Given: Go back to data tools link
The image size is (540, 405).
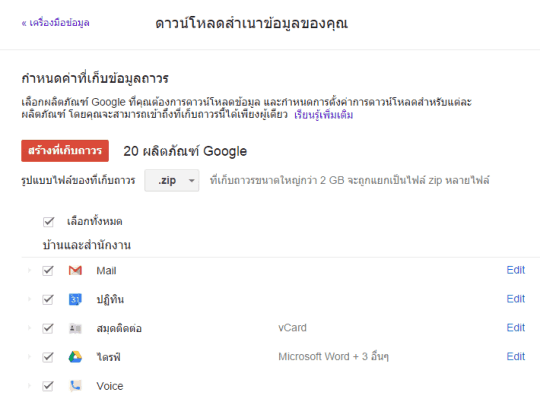Looking at the screenshot, I should [55, 23].
